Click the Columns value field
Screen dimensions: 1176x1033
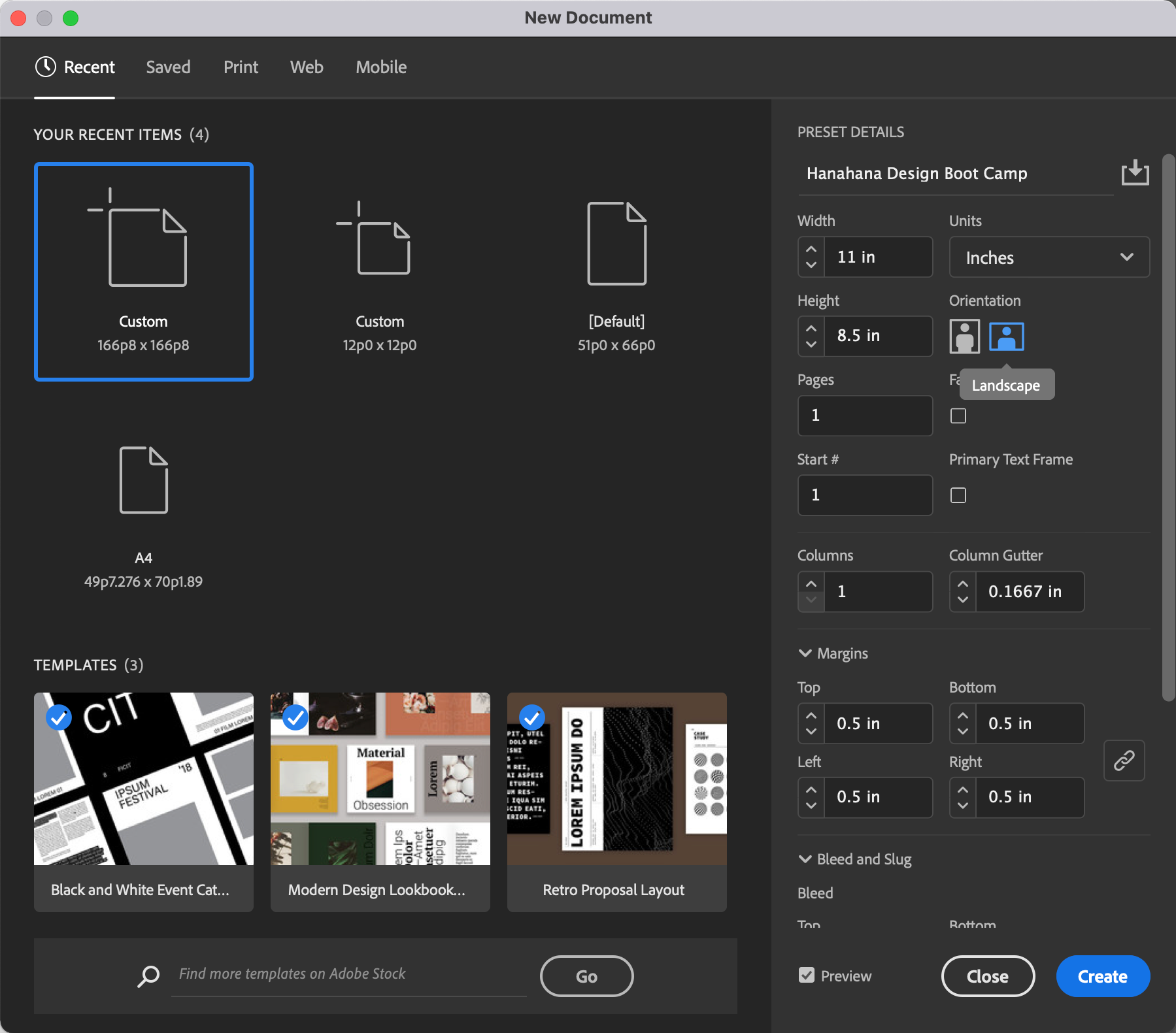click(878, 591)
